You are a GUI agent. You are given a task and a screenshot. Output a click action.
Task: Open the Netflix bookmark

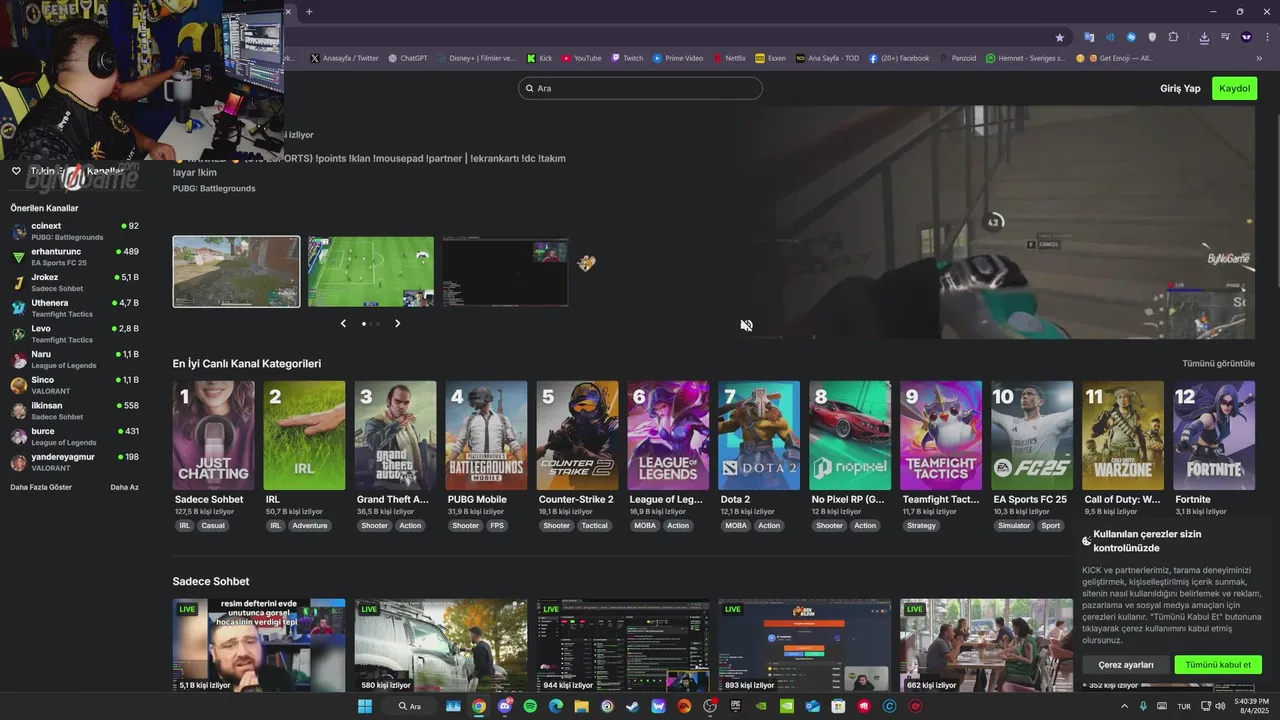coord(729,58)
